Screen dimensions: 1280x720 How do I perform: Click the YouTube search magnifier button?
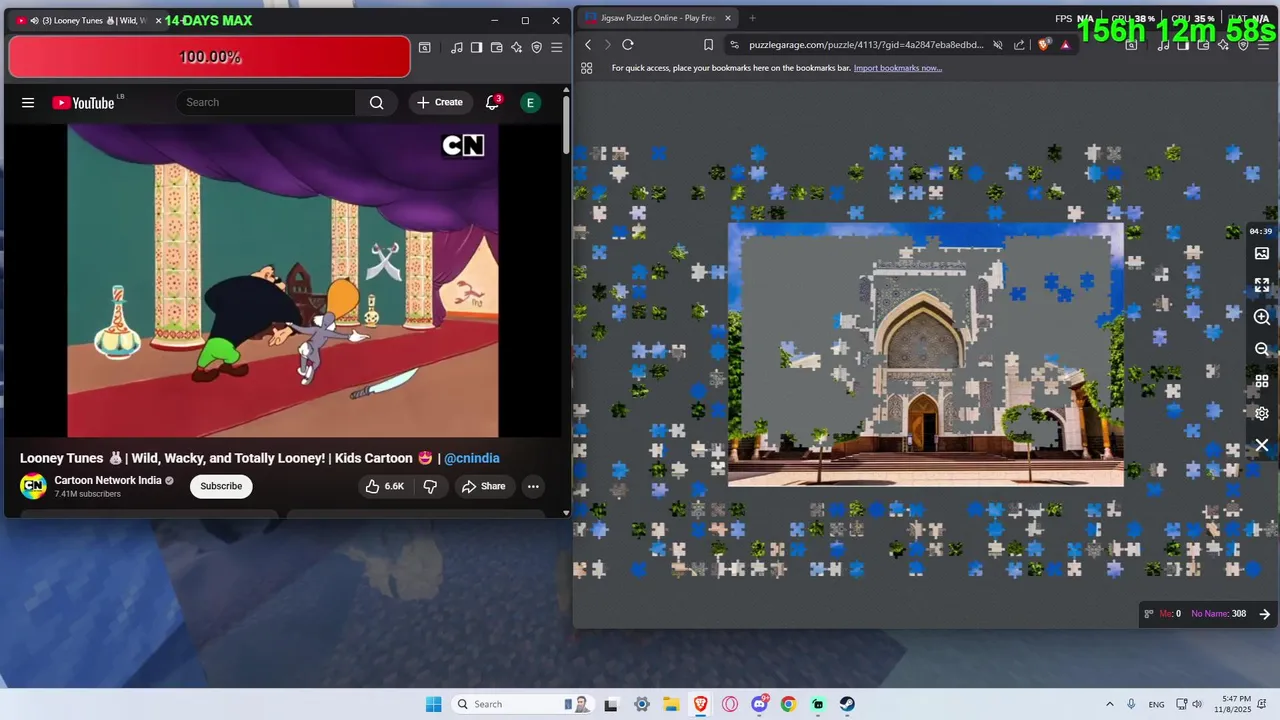(376, 102)
